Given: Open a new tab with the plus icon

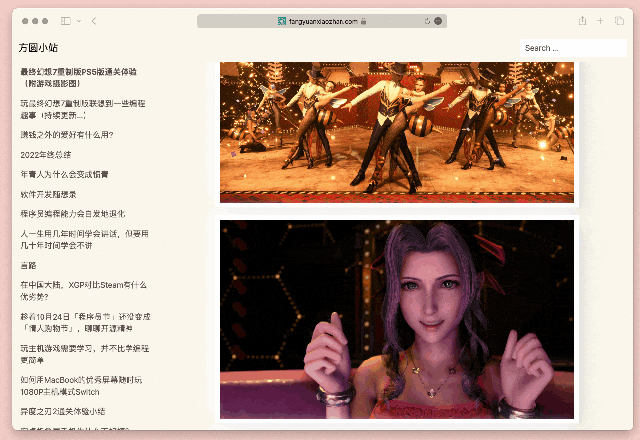Looking at the screenshot, I should pos(600,21).
